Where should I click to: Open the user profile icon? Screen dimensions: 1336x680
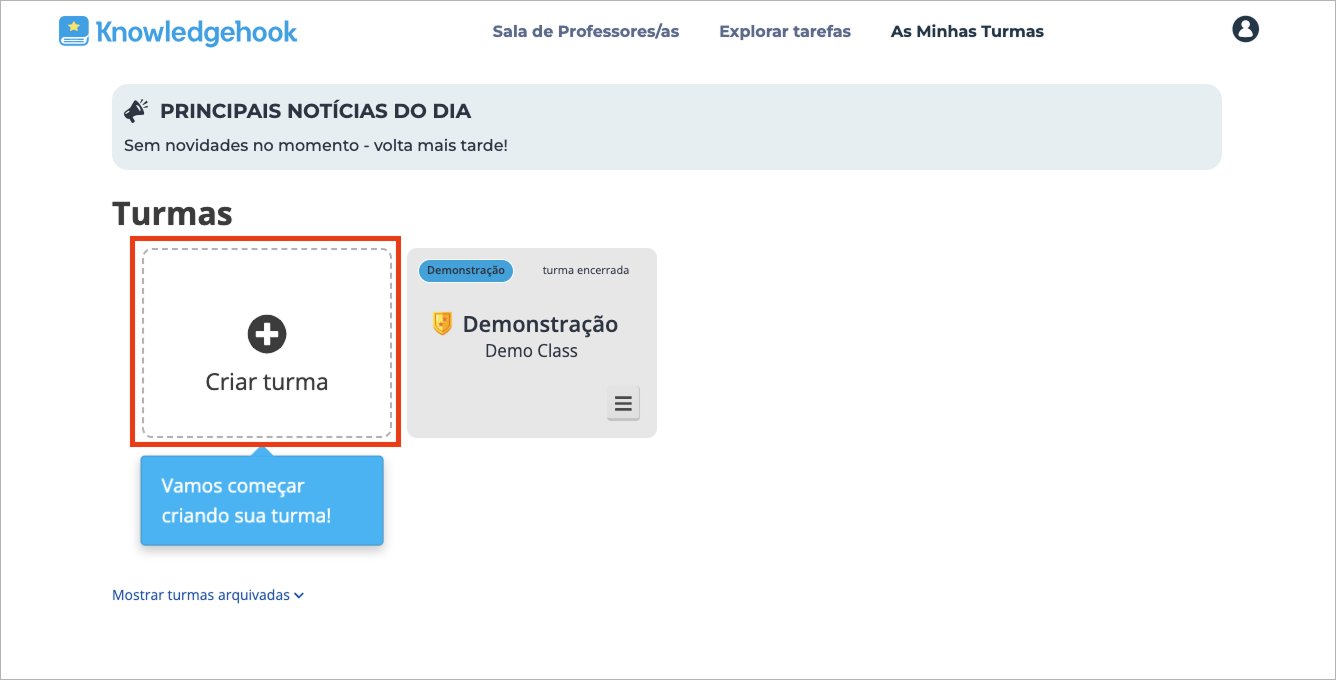(1245, 30)
